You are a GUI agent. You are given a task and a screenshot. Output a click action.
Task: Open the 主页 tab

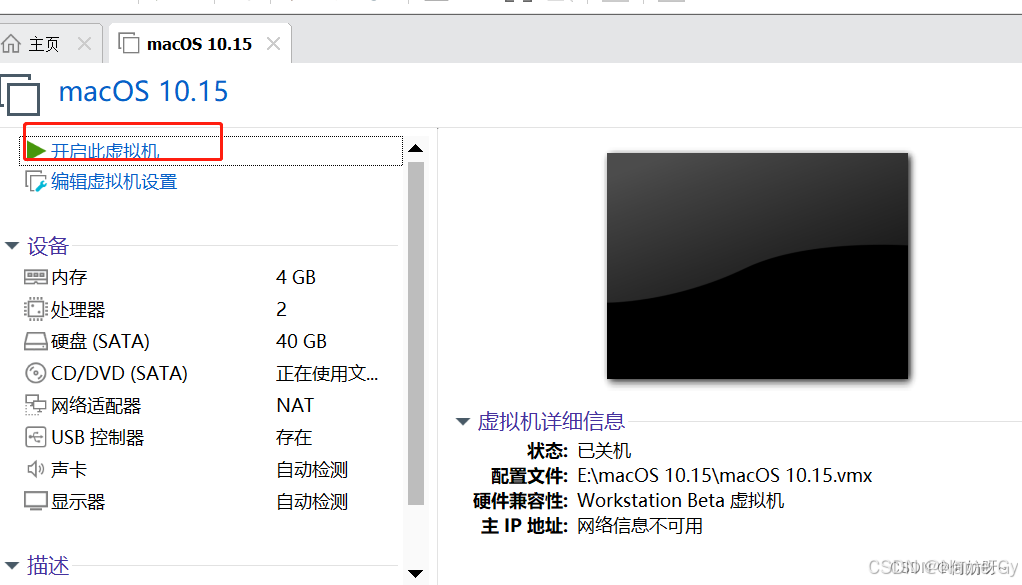tap(44, 44)
